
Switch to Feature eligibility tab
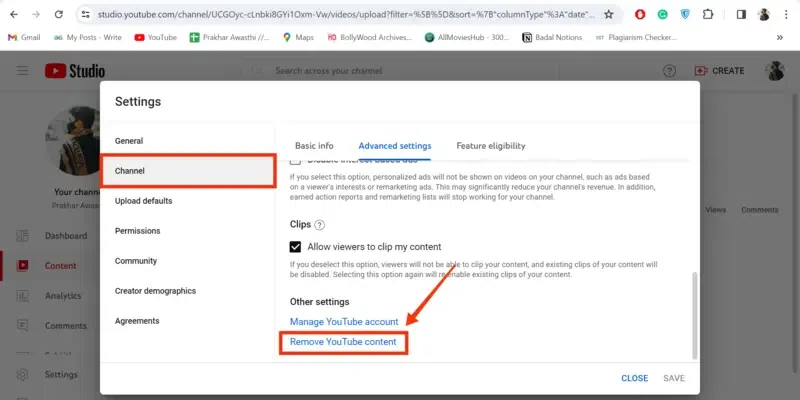click(x=491, y=146)
